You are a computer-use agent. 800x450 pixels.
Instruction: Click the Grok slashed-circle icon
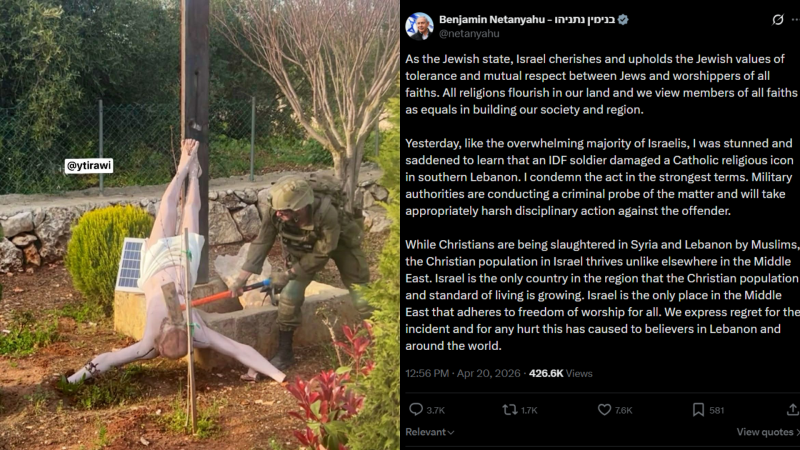[778, 19]
